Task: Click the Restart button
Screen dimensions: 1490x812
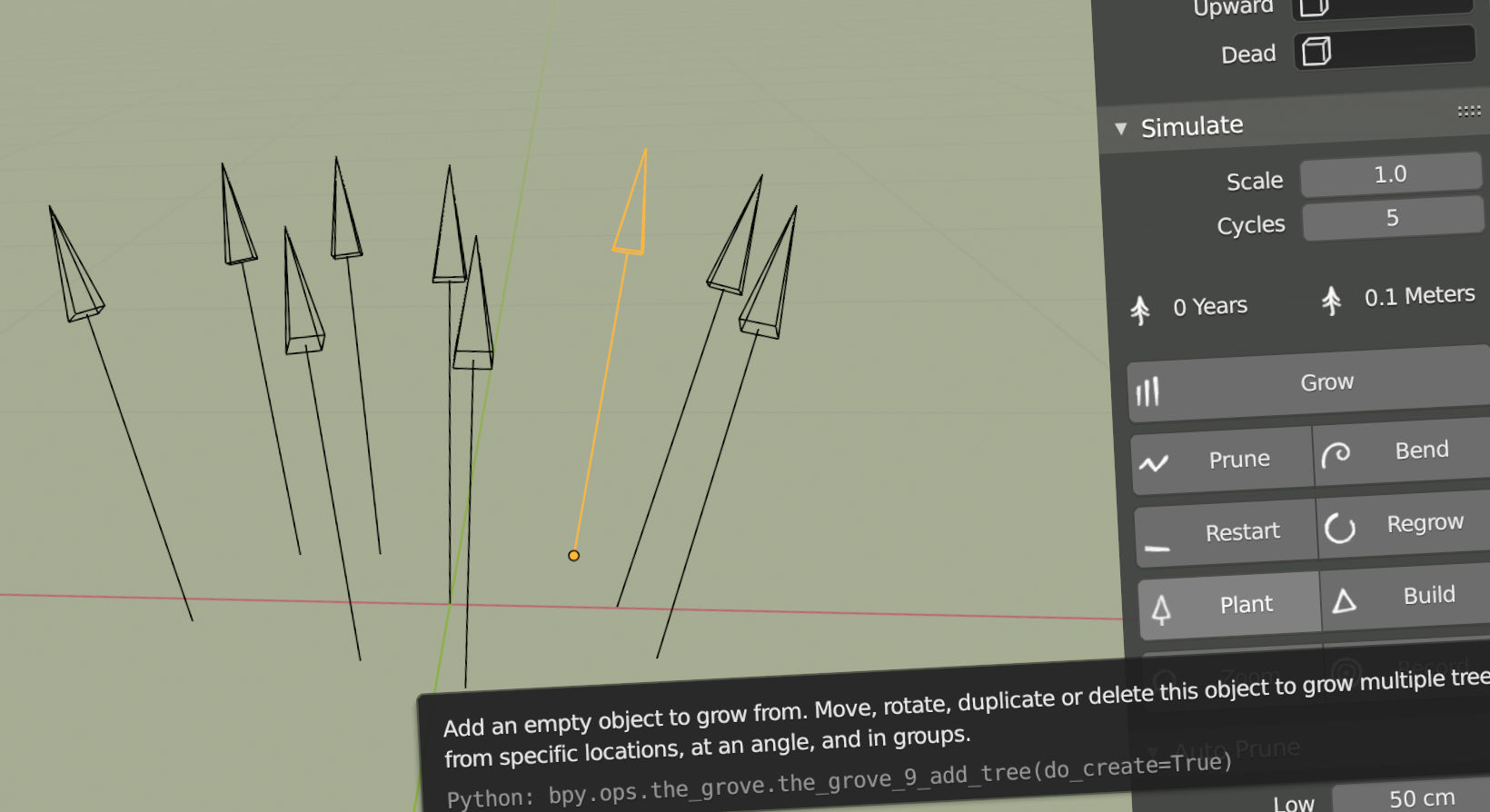Action: point(1227,533)
